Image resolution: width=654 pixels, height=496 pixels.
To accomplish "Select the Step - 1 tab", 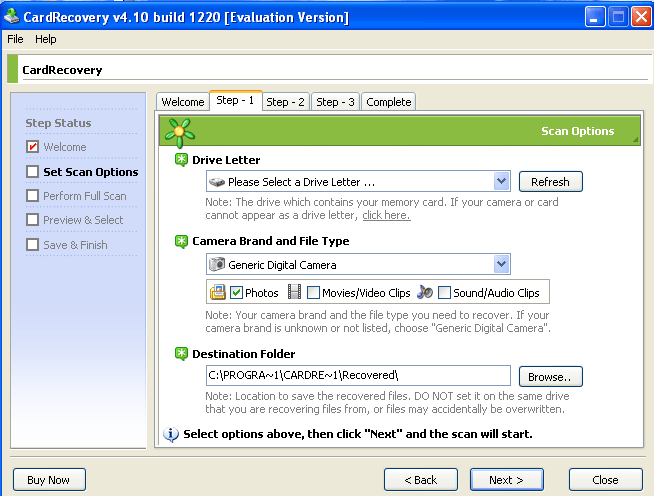I will point(235,101).
